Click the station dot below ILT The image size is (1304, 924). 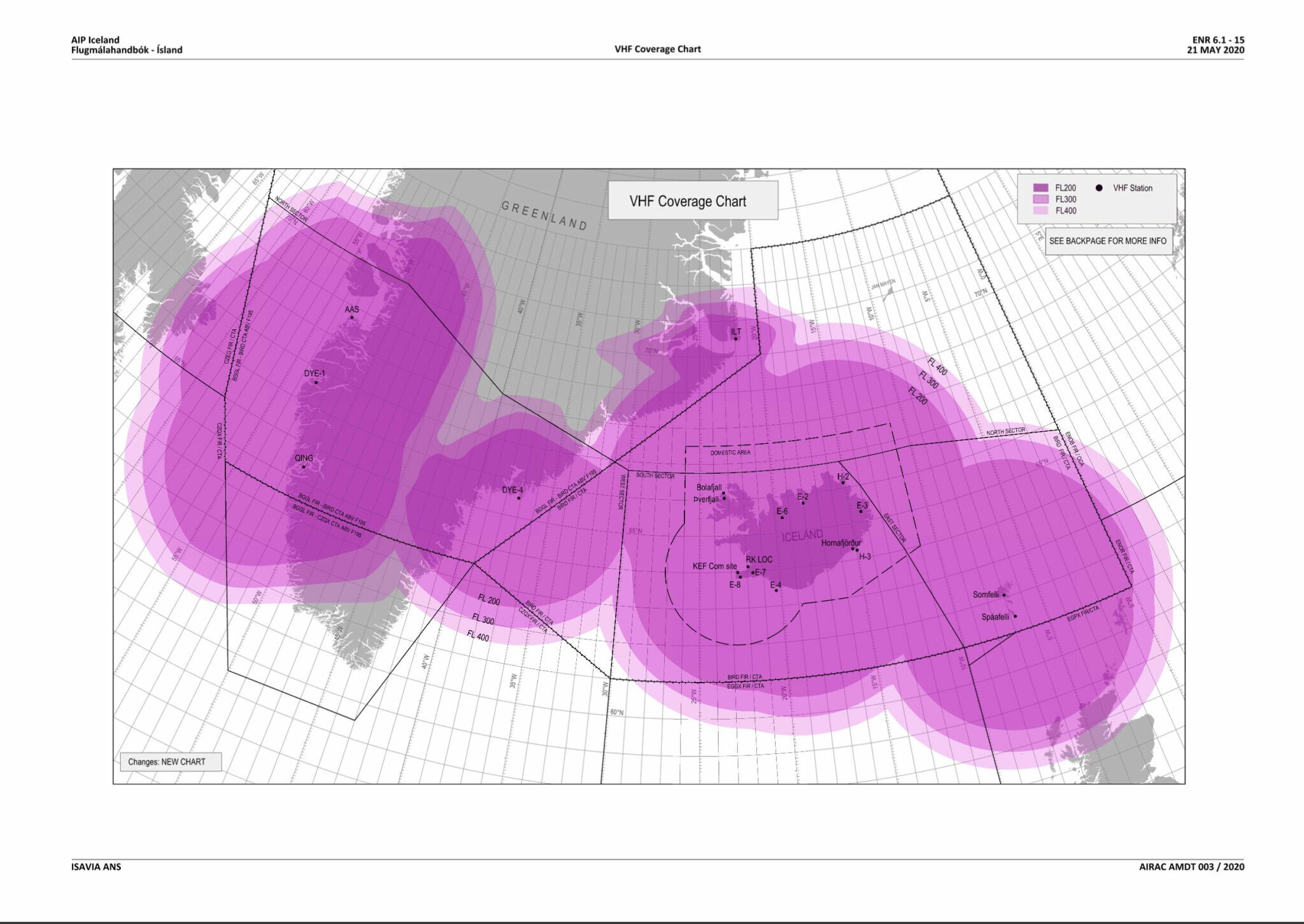pos(735,339)
